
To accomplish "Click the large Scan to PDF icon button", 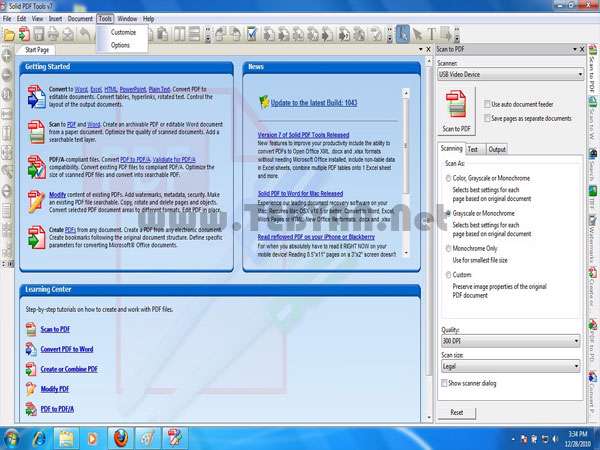I will coord(456,111).
